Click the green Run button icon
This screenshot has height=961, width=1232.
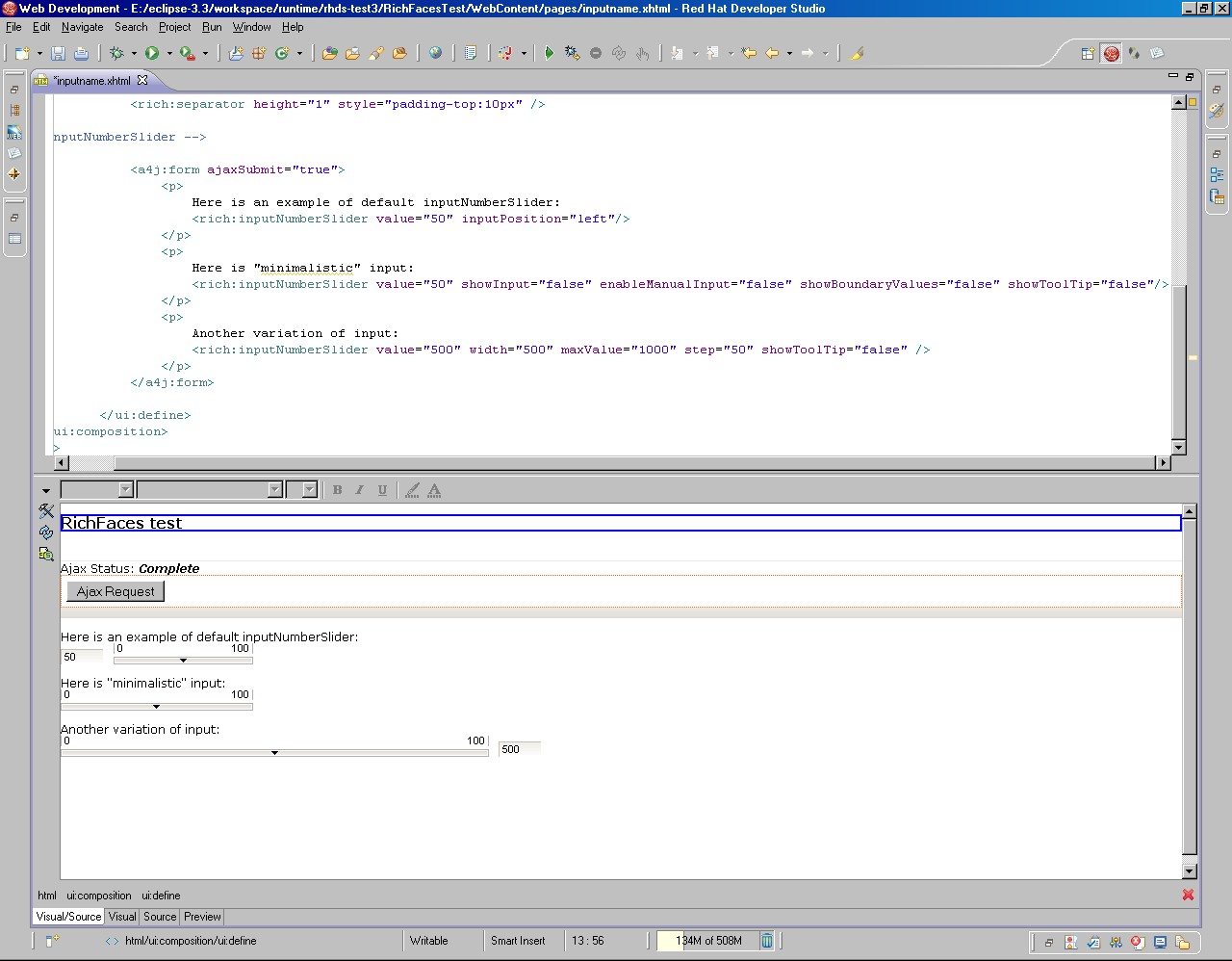click(152, 53)
